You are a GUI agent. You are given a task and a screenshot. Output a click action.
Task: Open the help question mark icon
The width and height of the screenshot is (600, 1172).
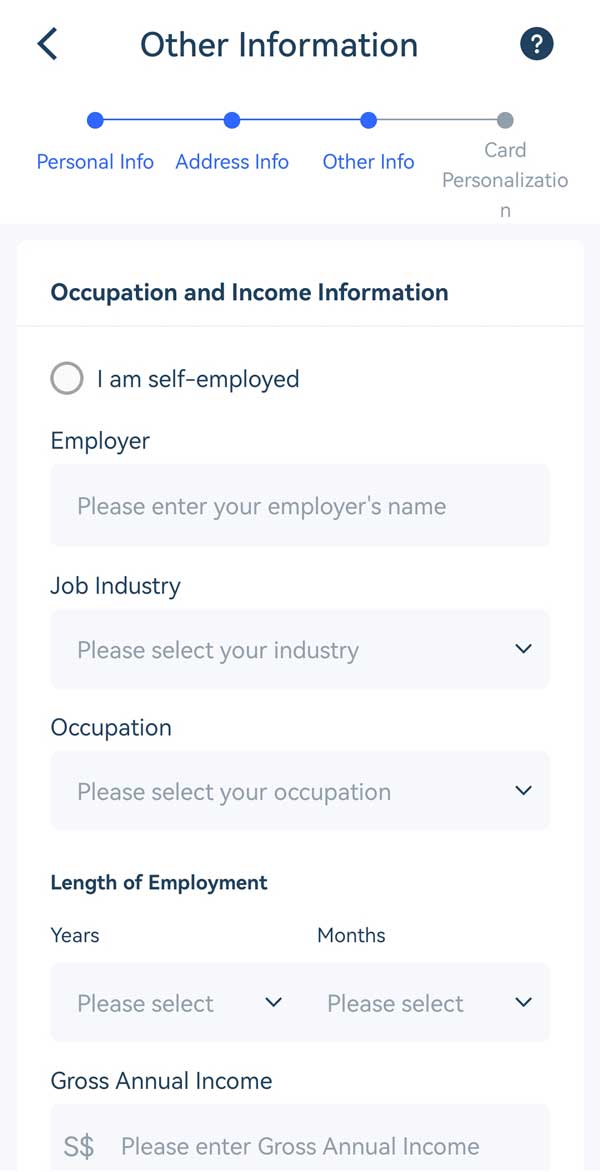point(537,44)
